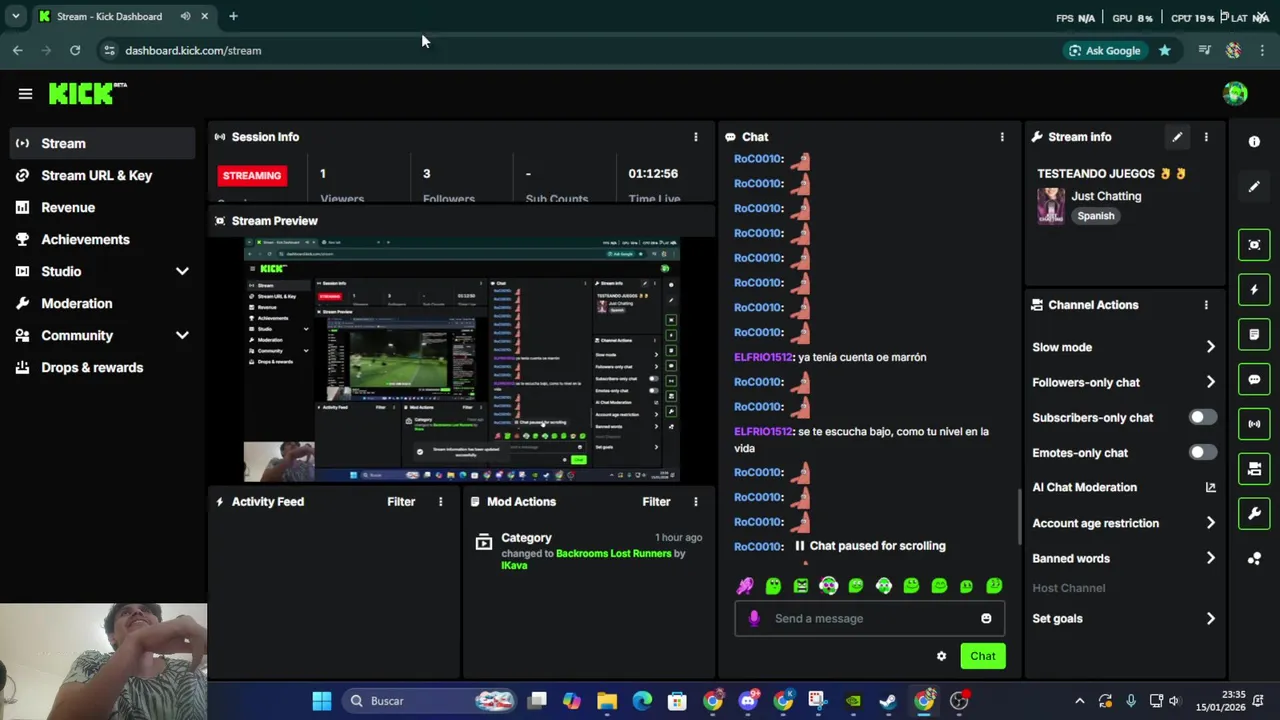Toggle Subscribers-only chat switch
Screen dimensions: 1280x720
(x=1203, y=417)
